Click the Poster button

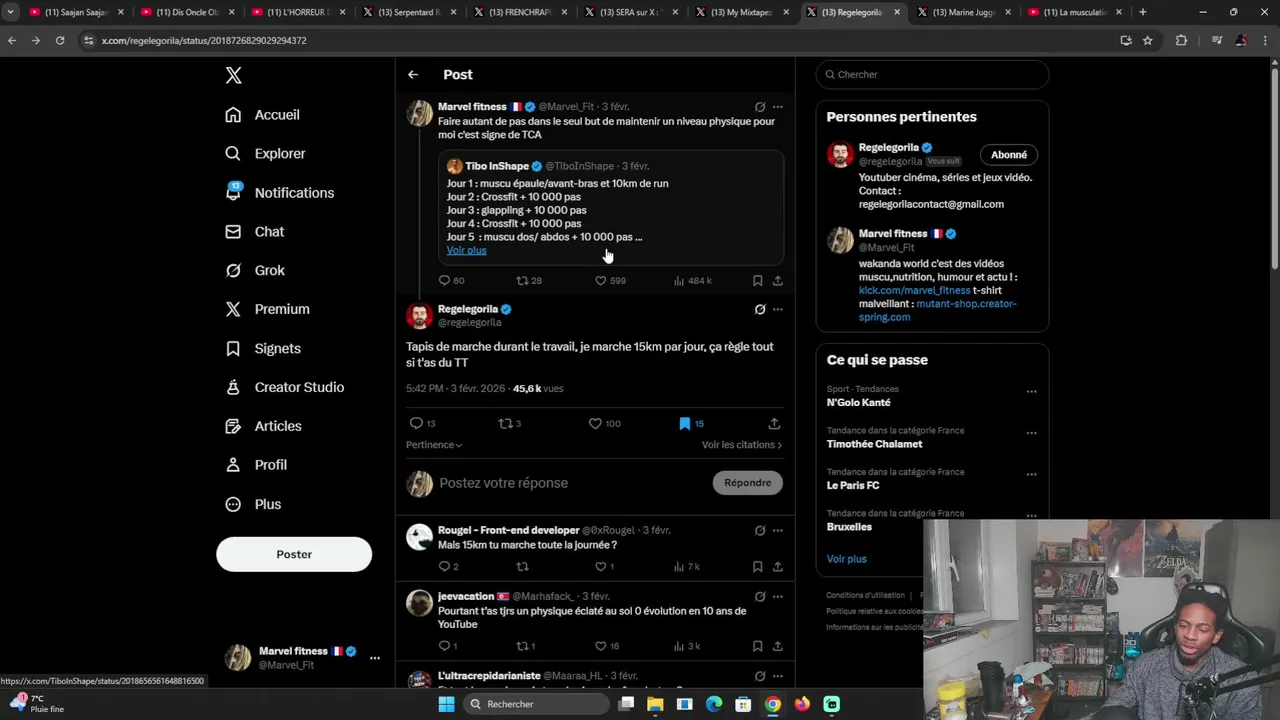[294, 554]
